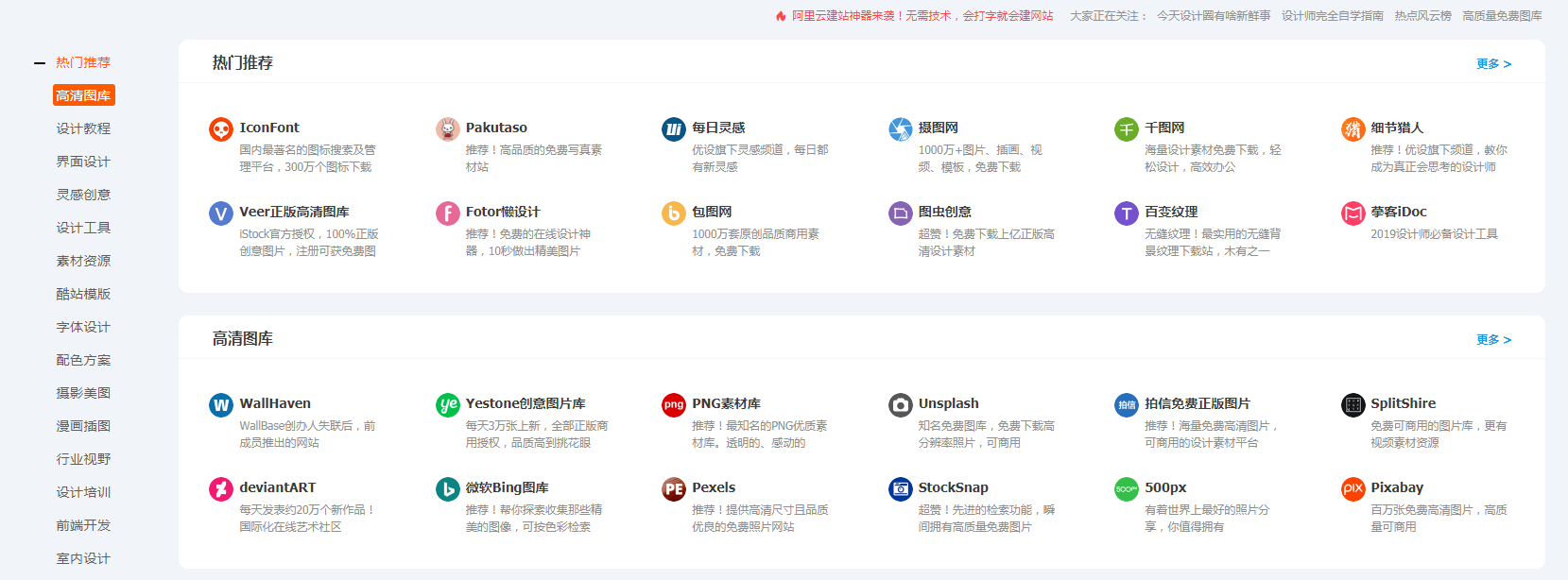Click the 摹客iDoc red icon

[x=1353, y=213]
